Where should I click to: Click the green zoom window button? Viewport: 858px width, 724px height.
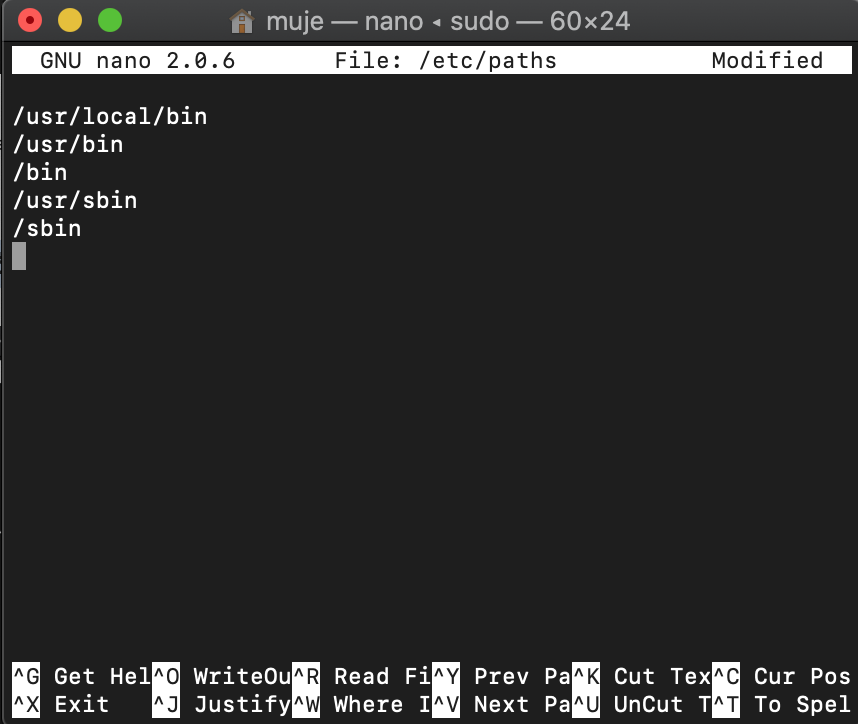[110, 21]
